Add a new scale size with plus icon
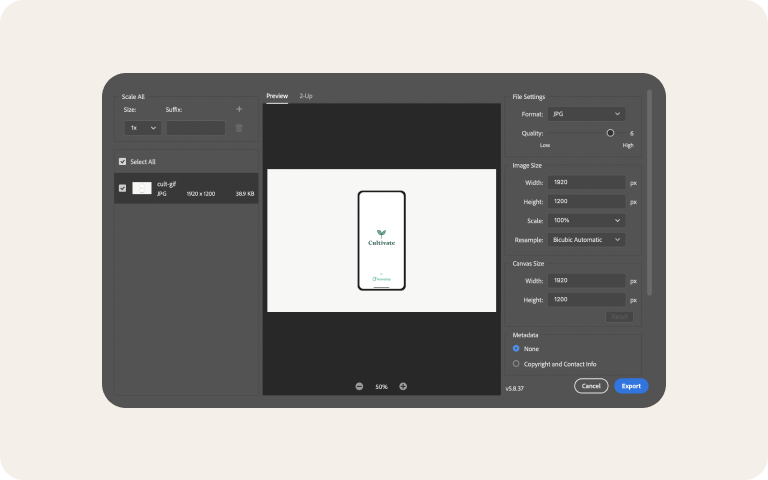Viewport: 768px width, 480px height. point(239,109)
